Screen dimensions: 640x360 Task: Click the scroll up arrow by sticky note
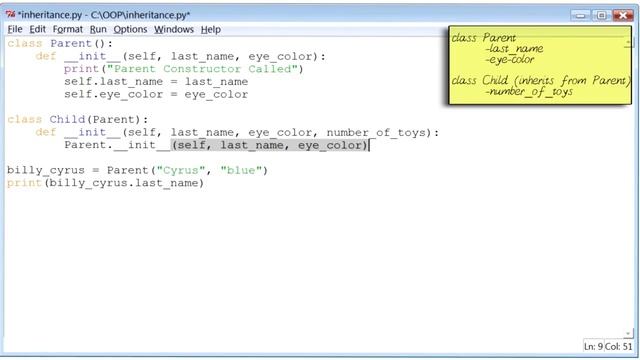(x=629, y=42)
